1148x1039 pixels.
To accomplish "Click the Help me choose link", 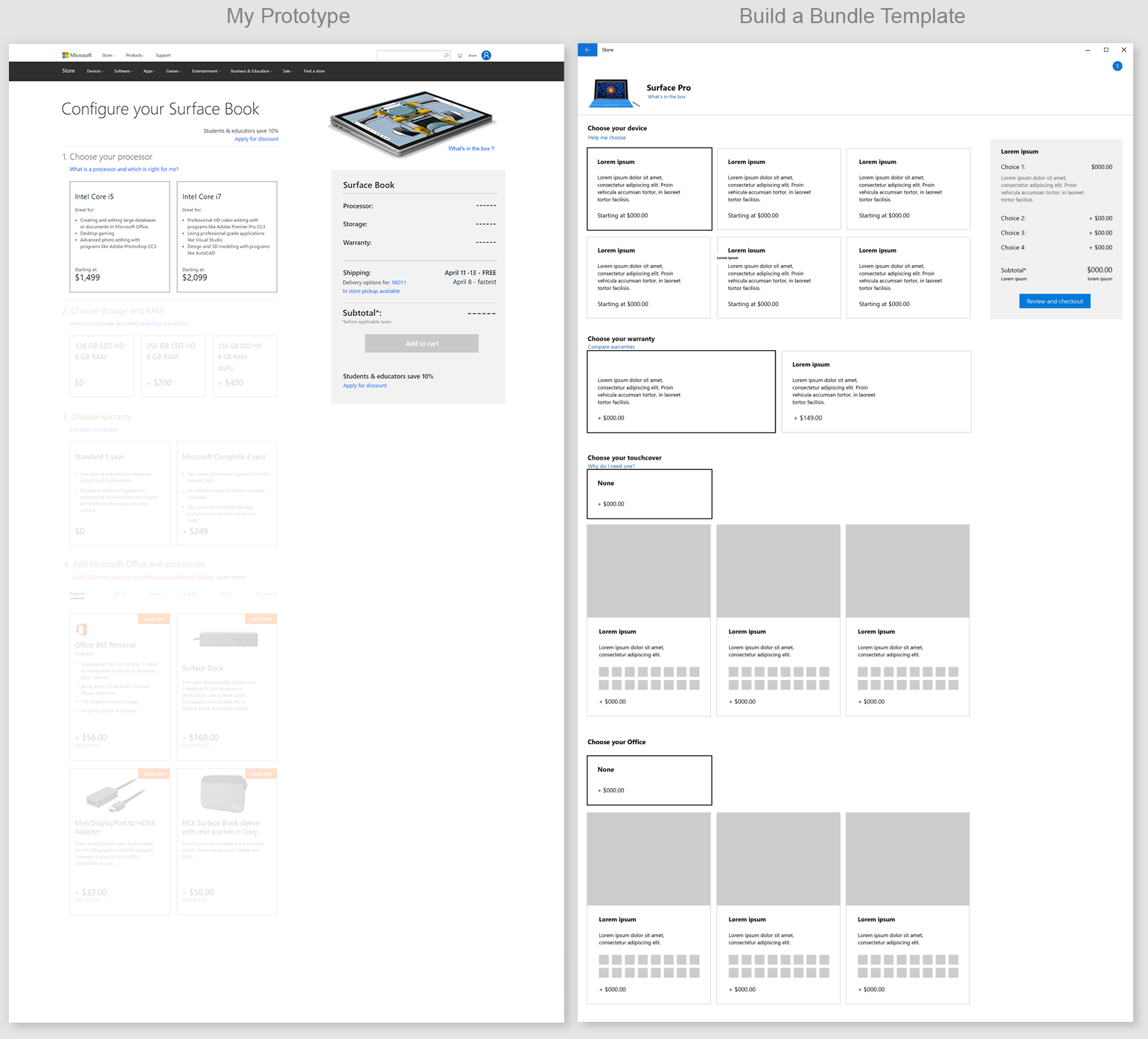I will pos(607,138).
